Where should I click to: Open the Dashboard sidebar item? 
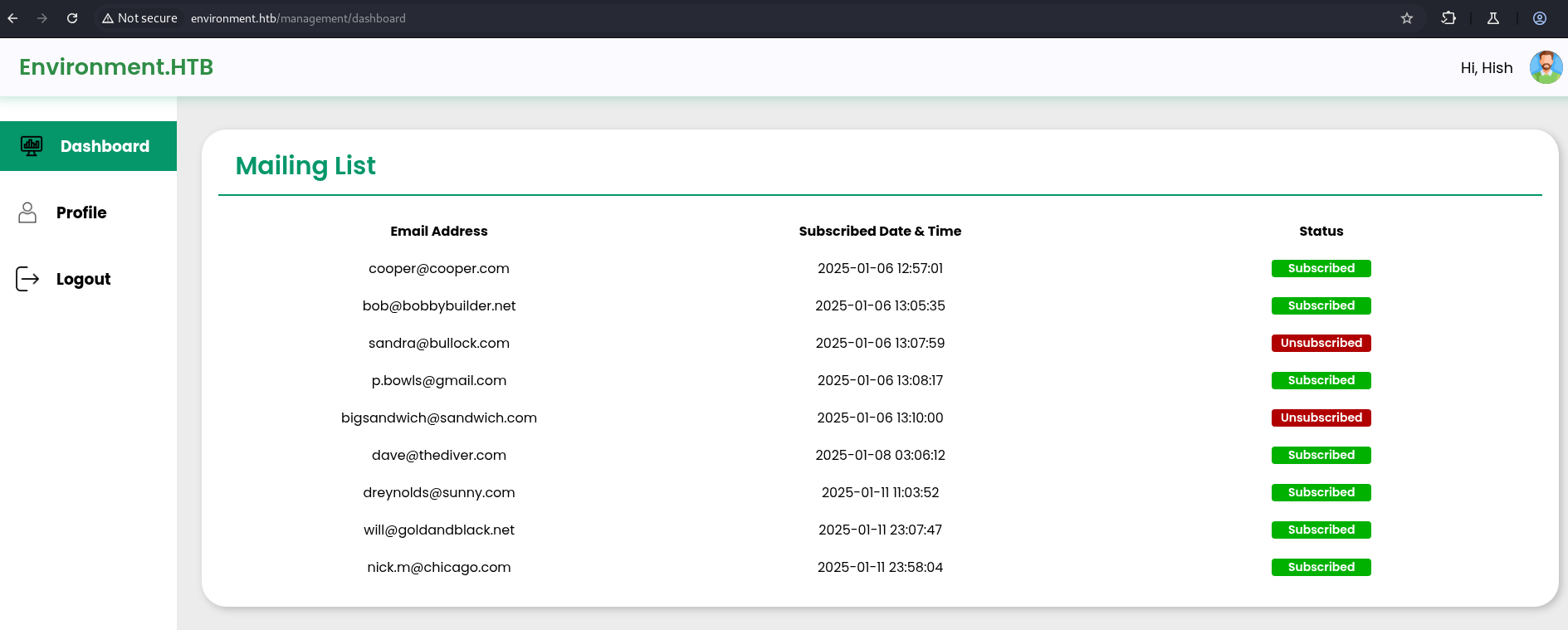pyautogui.click(x=88, y=146)
